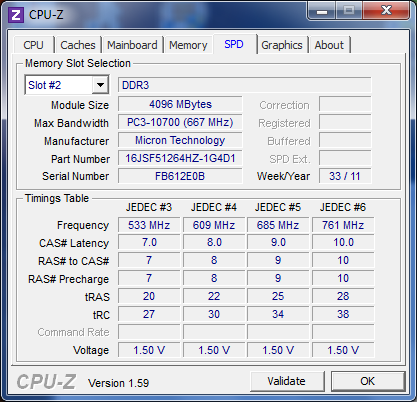Open the Mainboard tab
This screenshot has width=417, height=402.
point(132,45)
